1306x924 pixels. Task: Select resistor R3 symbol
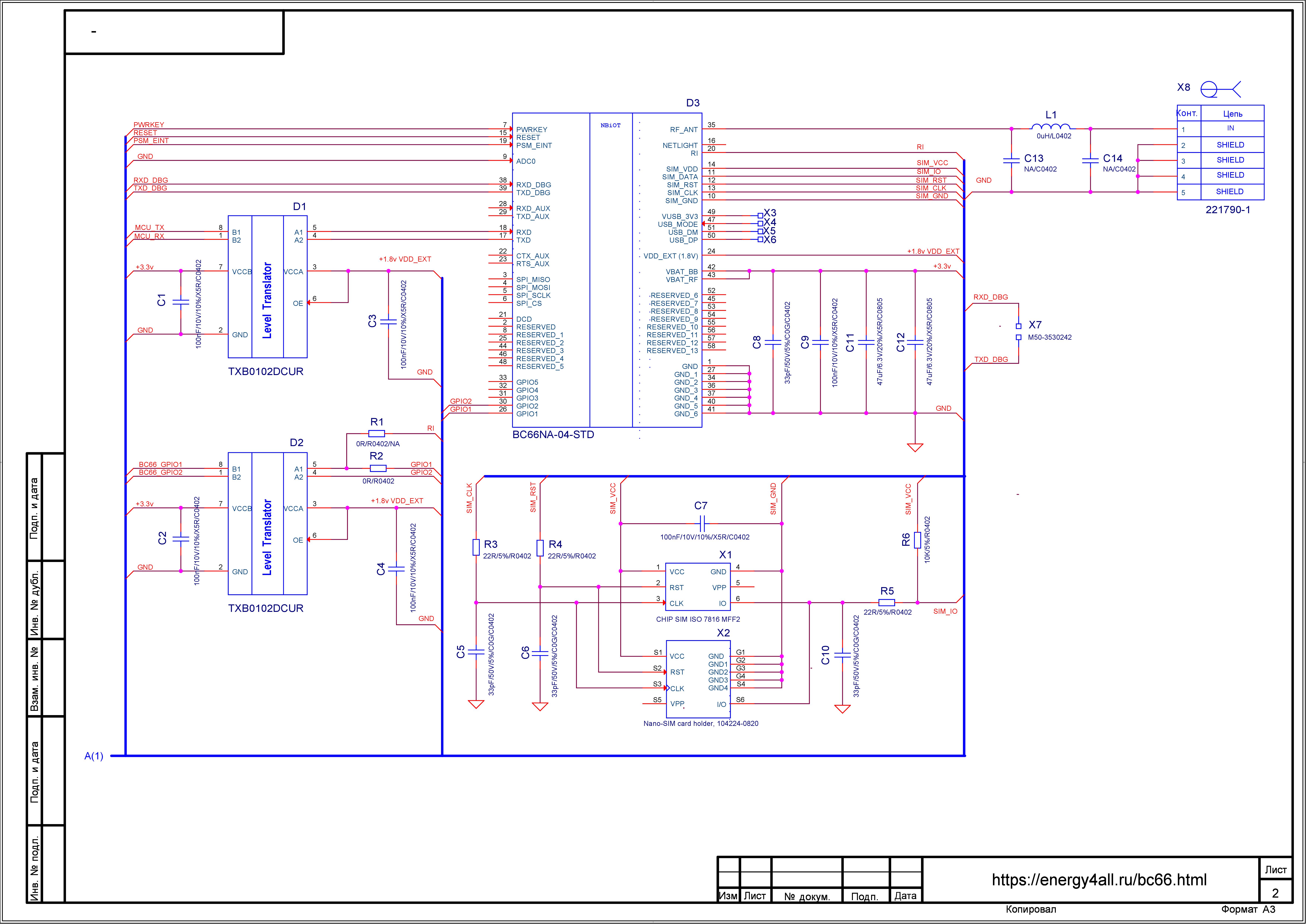click(476, 547)
